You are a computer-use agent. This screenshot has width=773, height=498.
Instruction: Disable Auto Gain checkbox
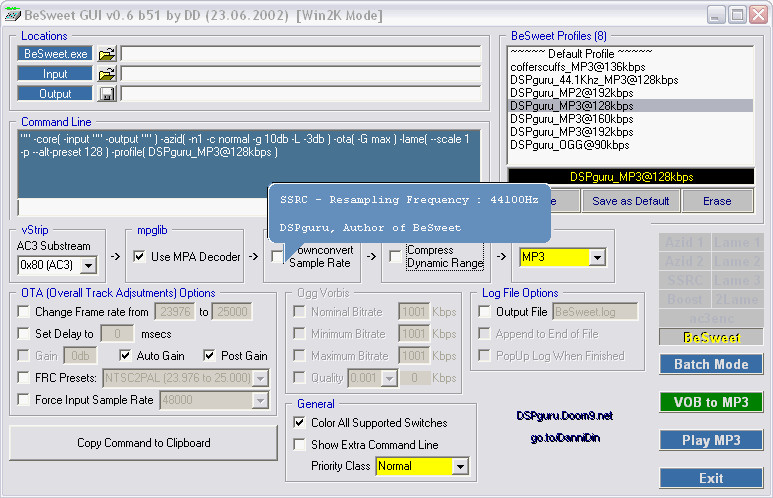125,356
